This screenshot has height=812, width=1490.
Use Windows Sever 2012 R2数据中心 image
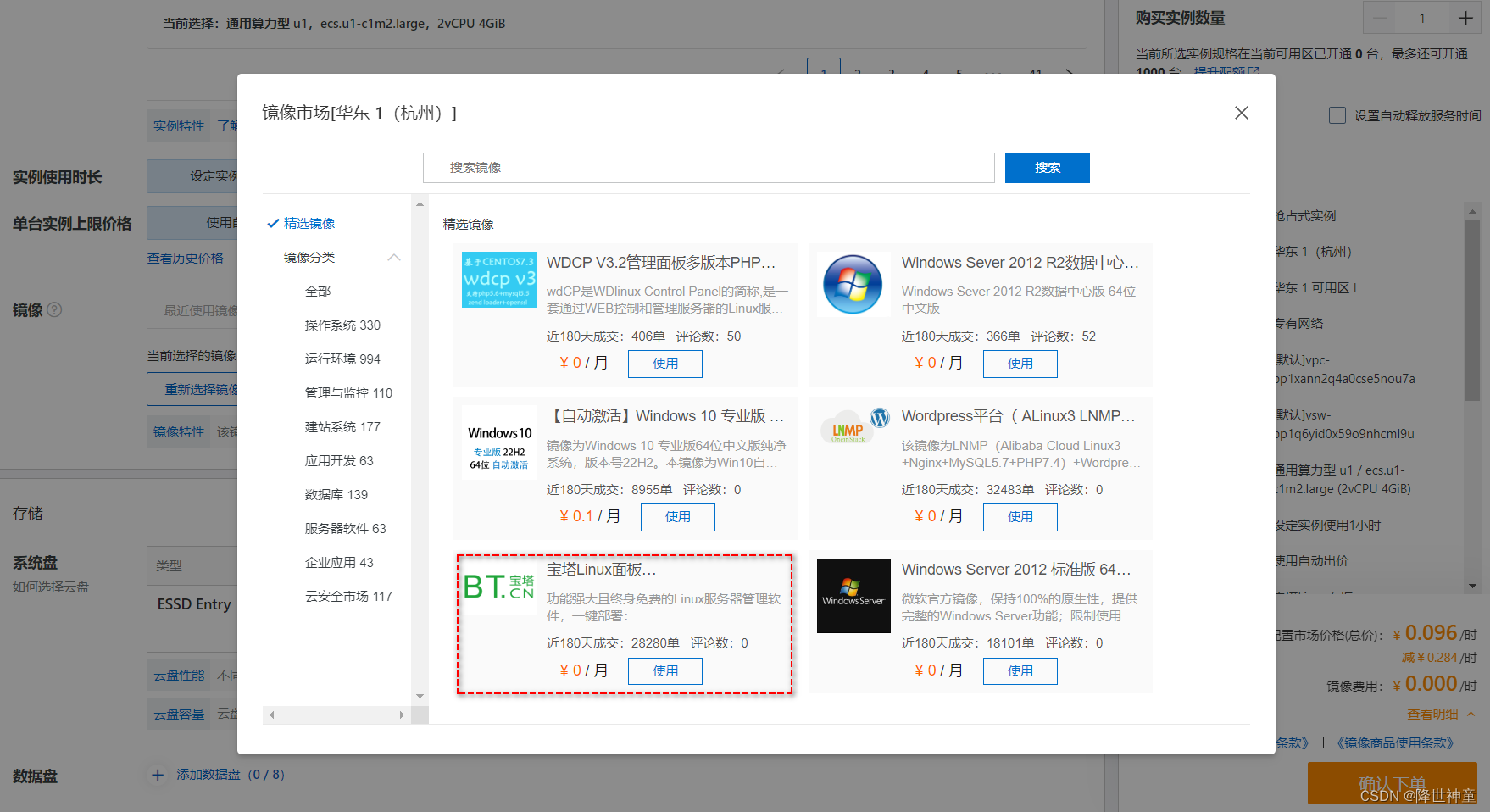(1020, 364)
